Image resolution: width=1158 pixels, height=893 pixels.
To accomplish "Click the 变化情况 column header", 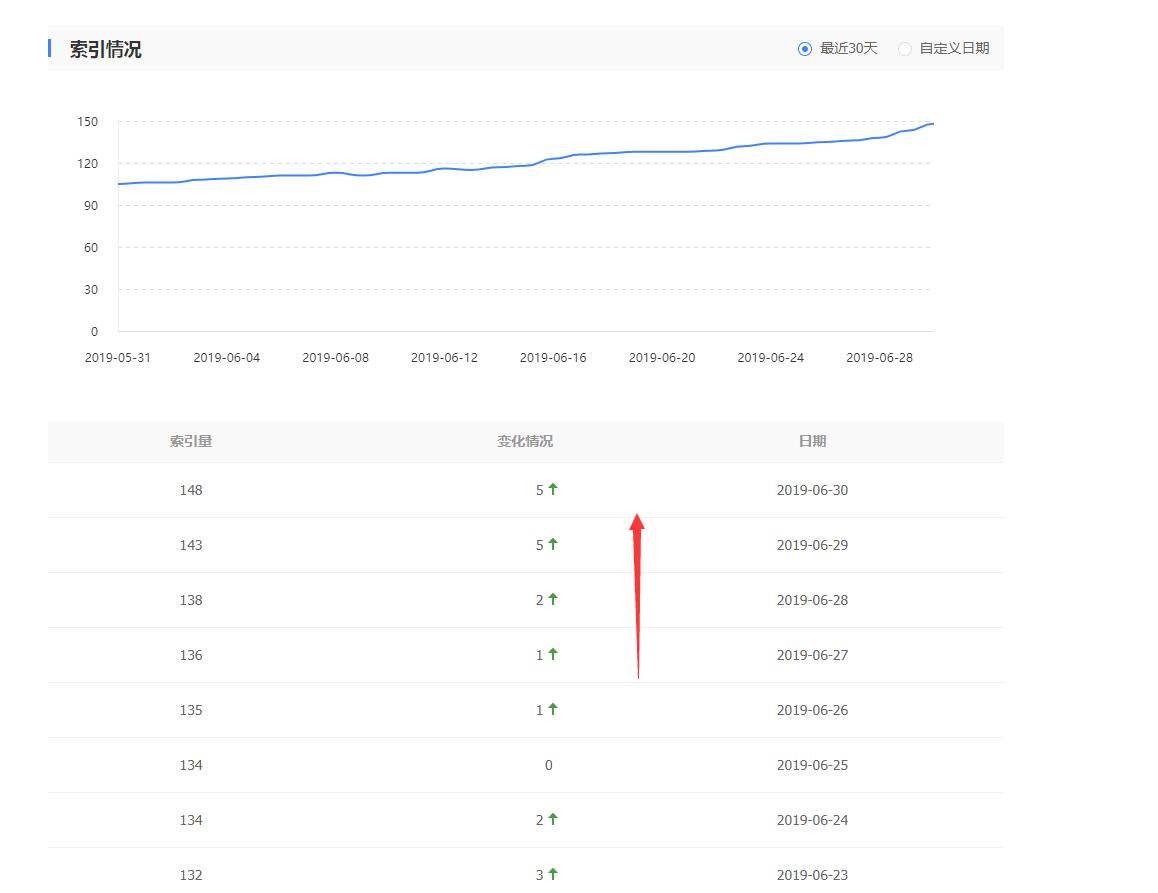I will 525,441.
